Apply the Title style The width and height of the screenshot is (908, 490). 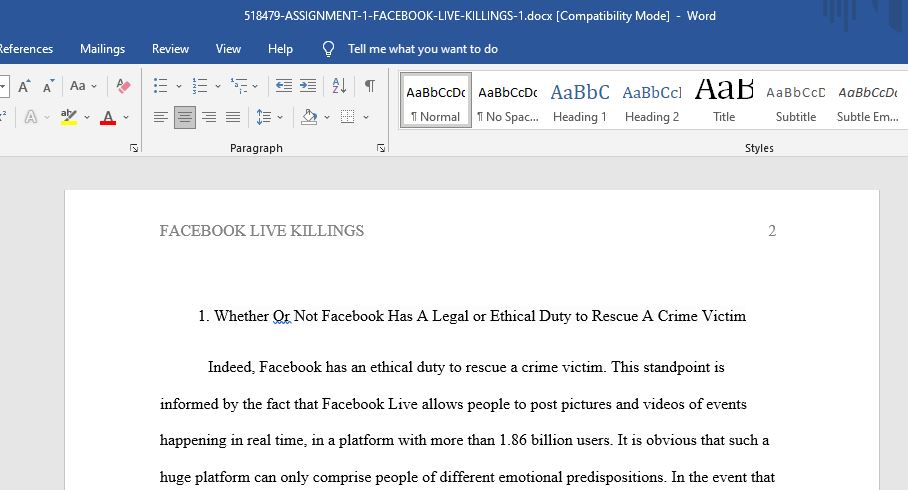724,101
